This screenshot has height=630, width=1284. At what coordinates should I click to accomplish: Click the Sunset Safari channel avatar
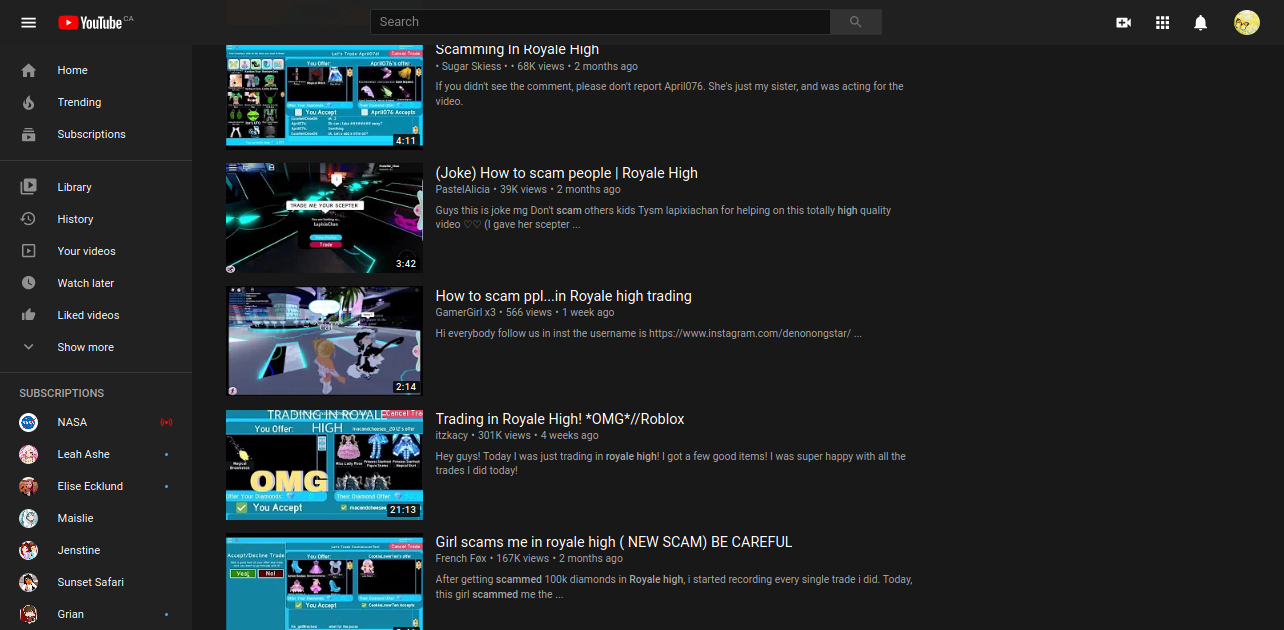pyautogui.click(x=29, y=582)
